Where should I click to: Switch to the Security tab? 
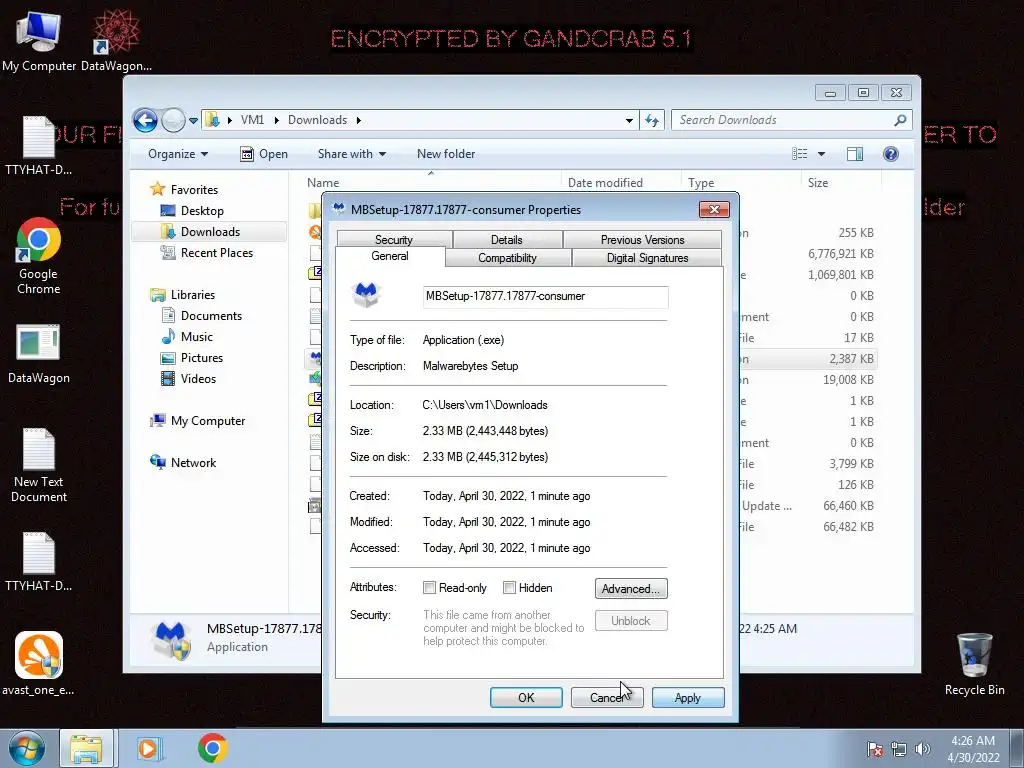tap(394, 240)
